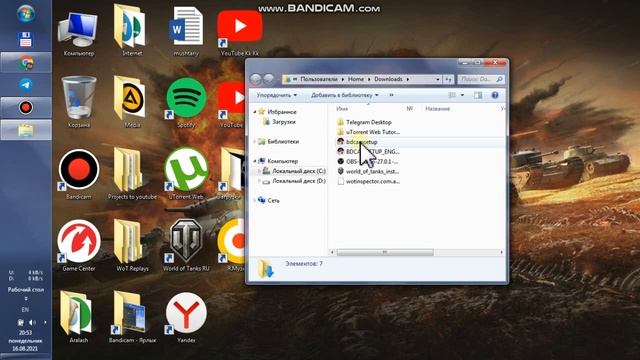Expand the Библиотеки tree node
Viewport: 640px width, 360px height.
click(255, 141)
